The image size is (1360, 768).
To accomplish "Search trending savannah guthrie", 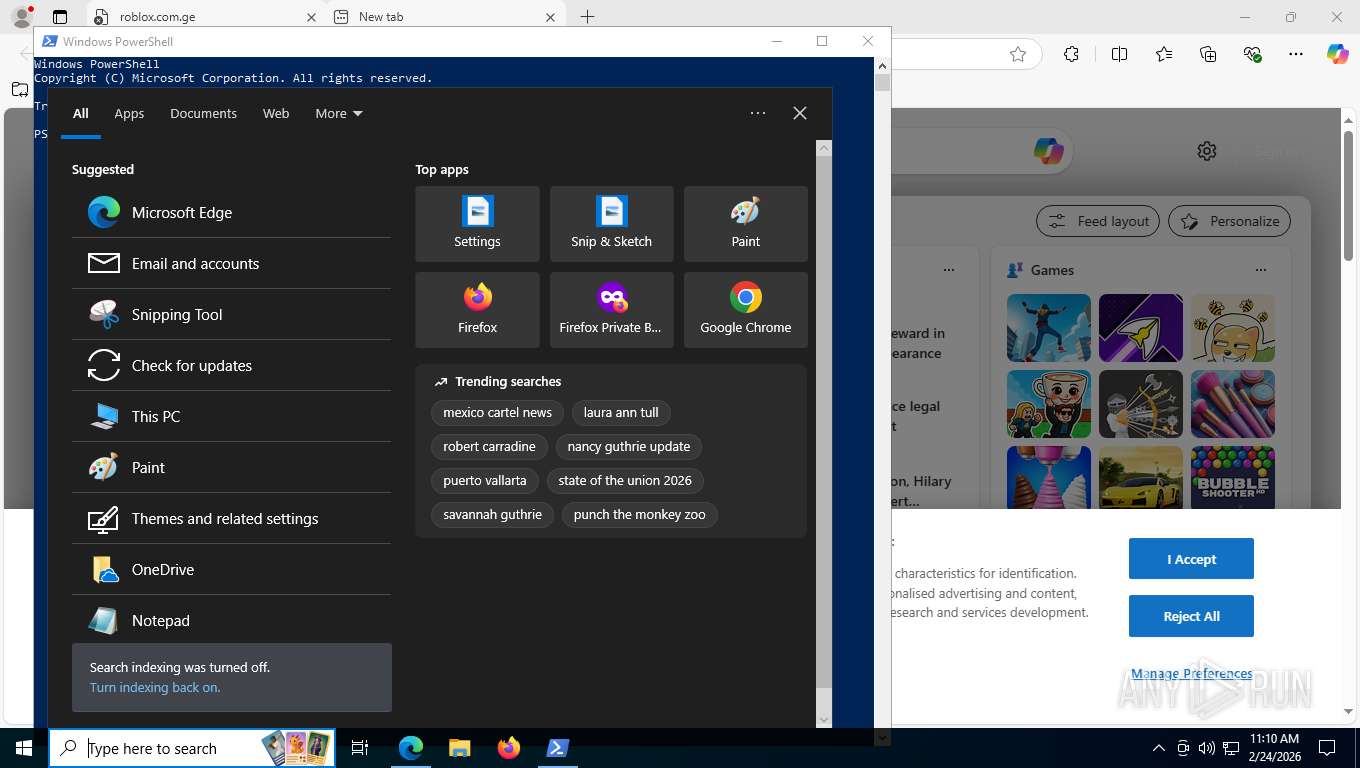I will [492, 514].
